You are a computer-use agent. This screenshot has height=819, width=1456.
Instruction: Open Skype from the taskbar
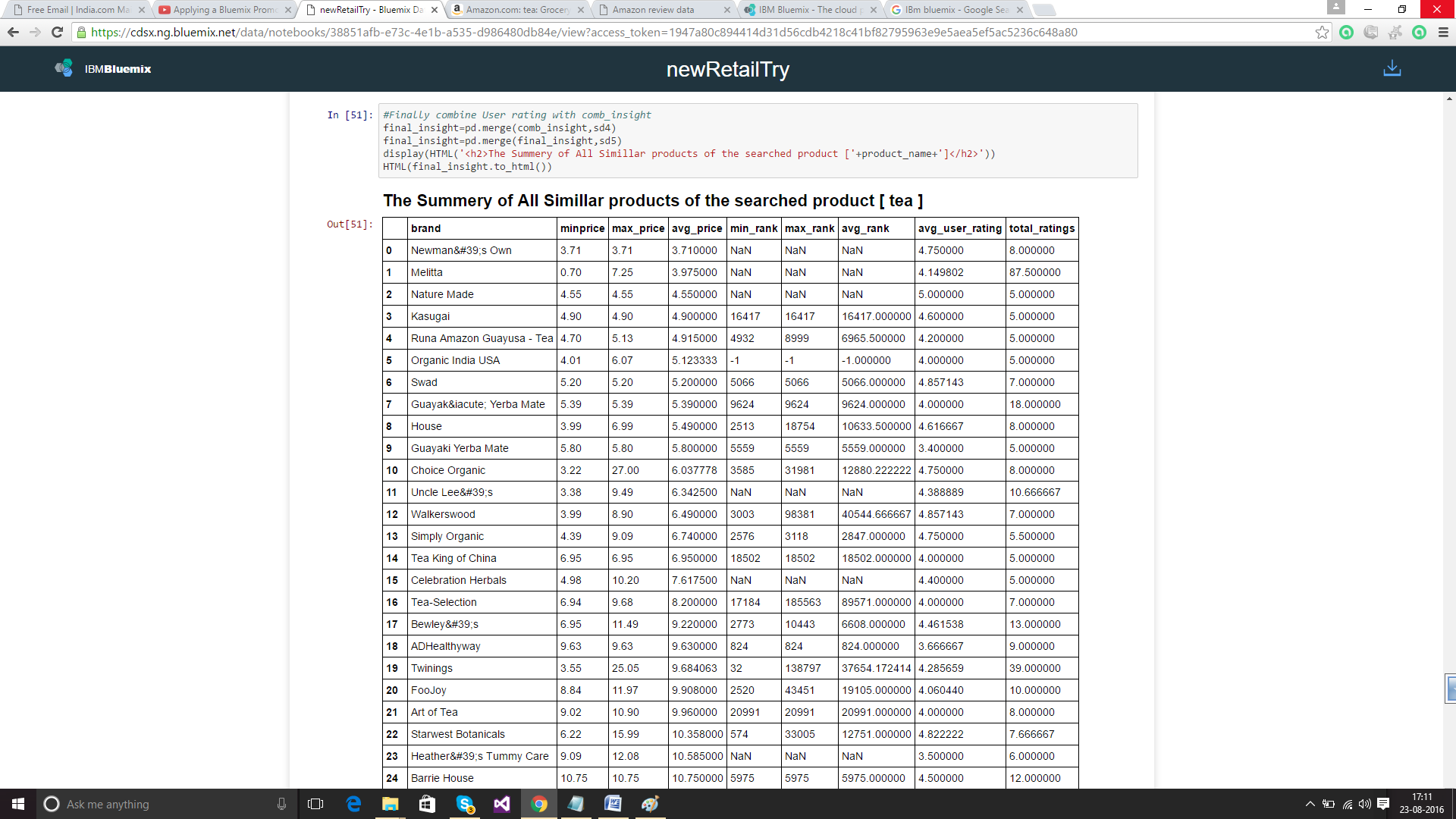(465, 804)
